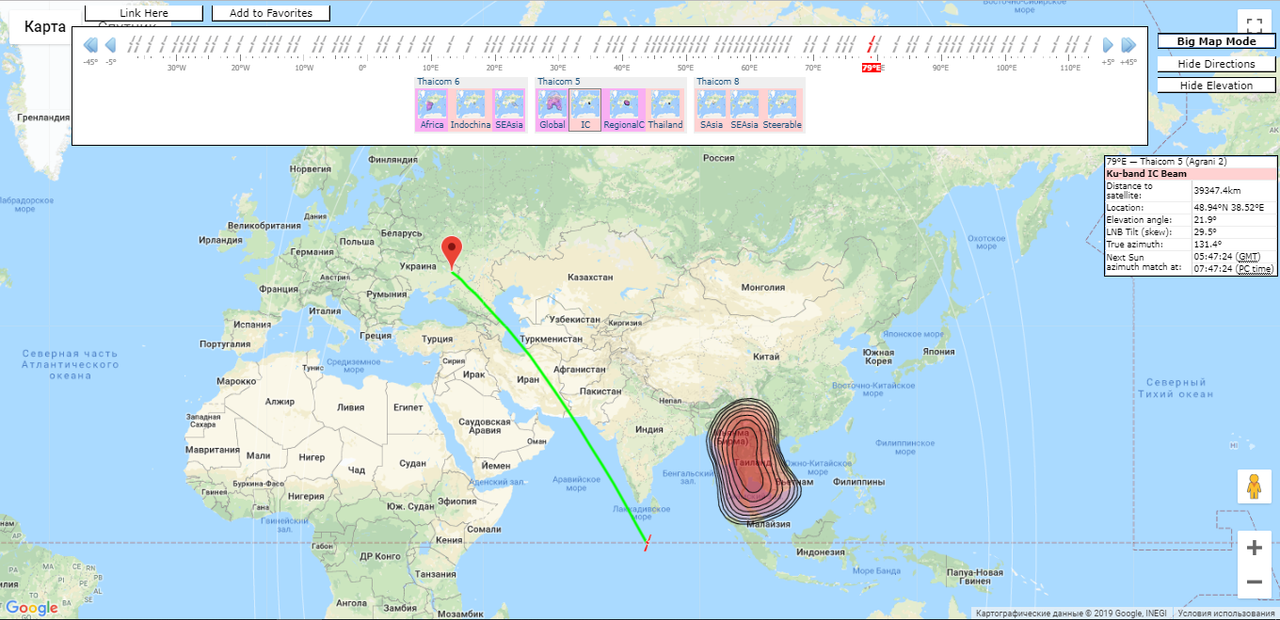Click the 100°E longitude label on ruler
This screenshot has width=1280, height=620.
pos(1005,68)
